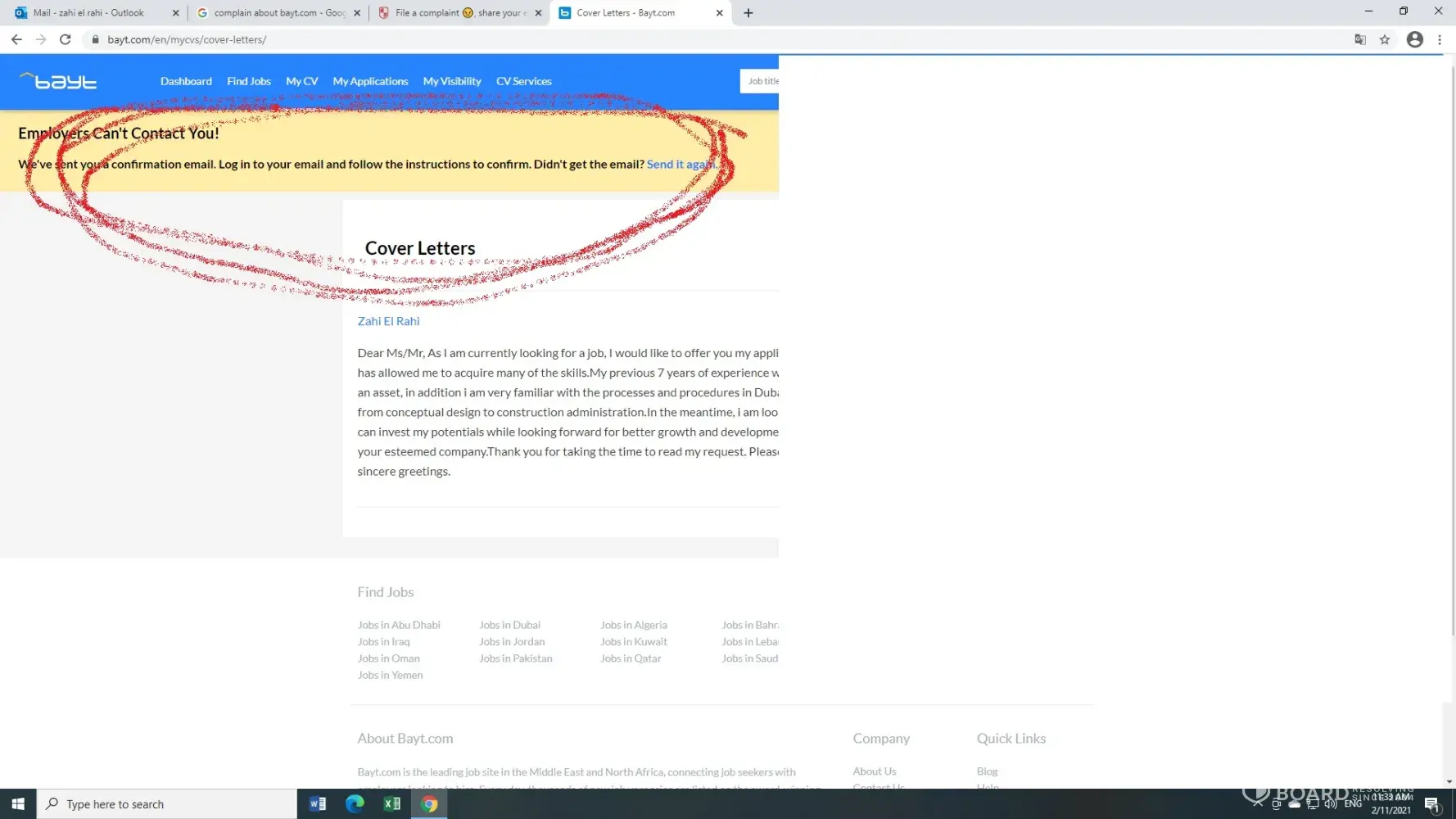This screenshot has width=1456, height=819.
Task: Click the Cover Letters page heading
Action: pyautogui.click(x=420, y=248)
